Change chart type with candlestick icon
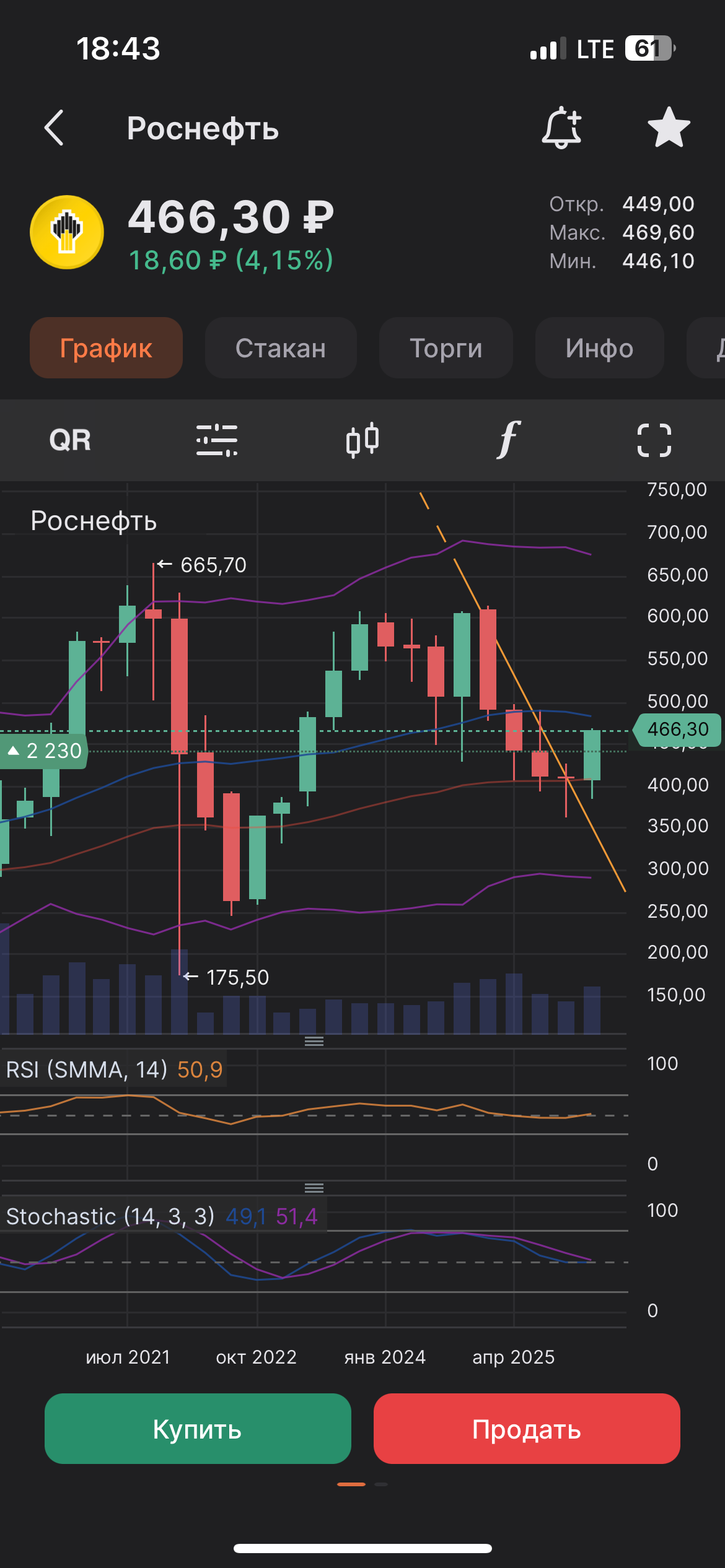This screenshot has height=1568, width=725. [362, 440]
